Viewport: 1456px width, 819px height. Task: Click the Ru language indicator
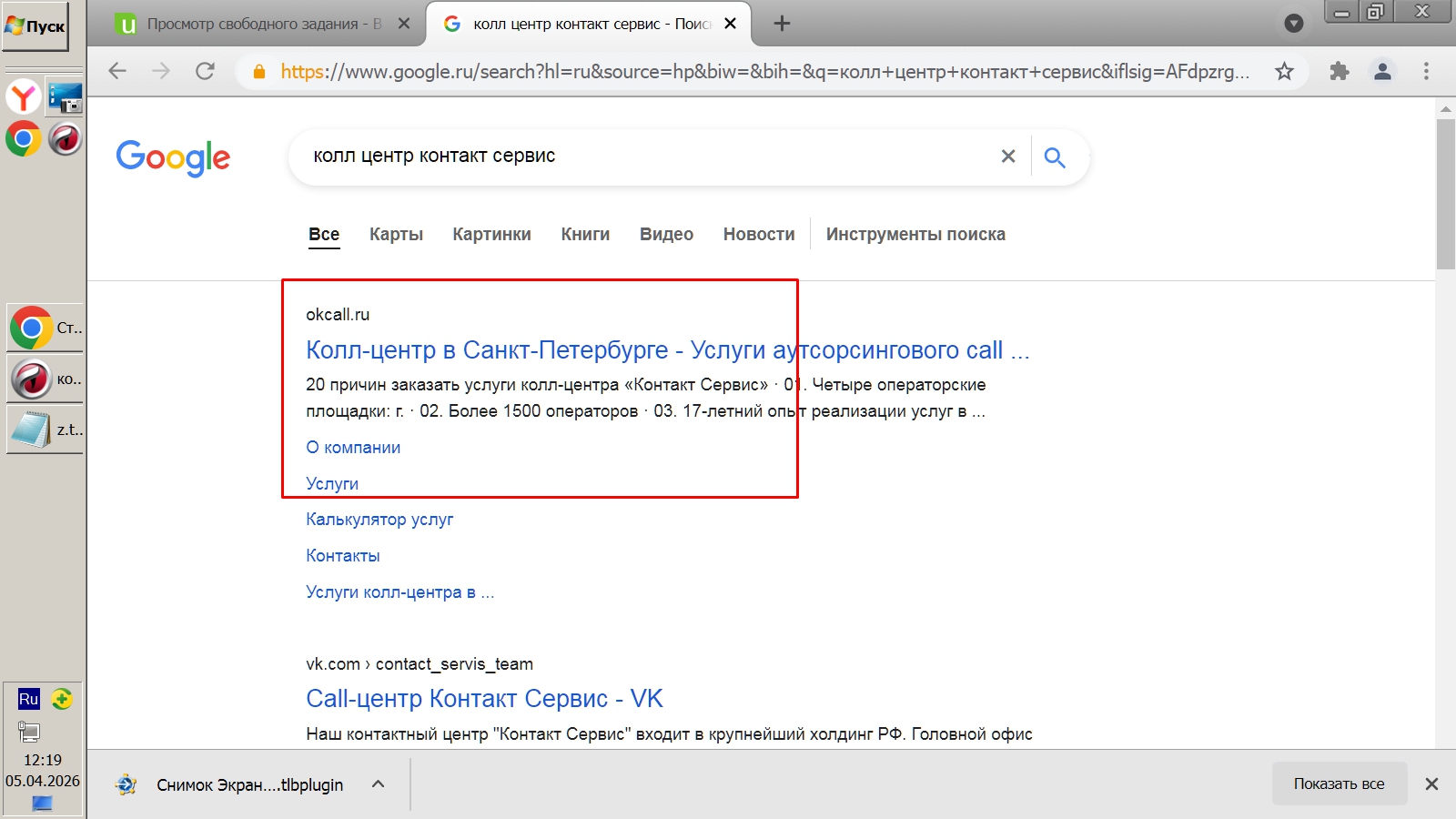click(x=29, y=699)
